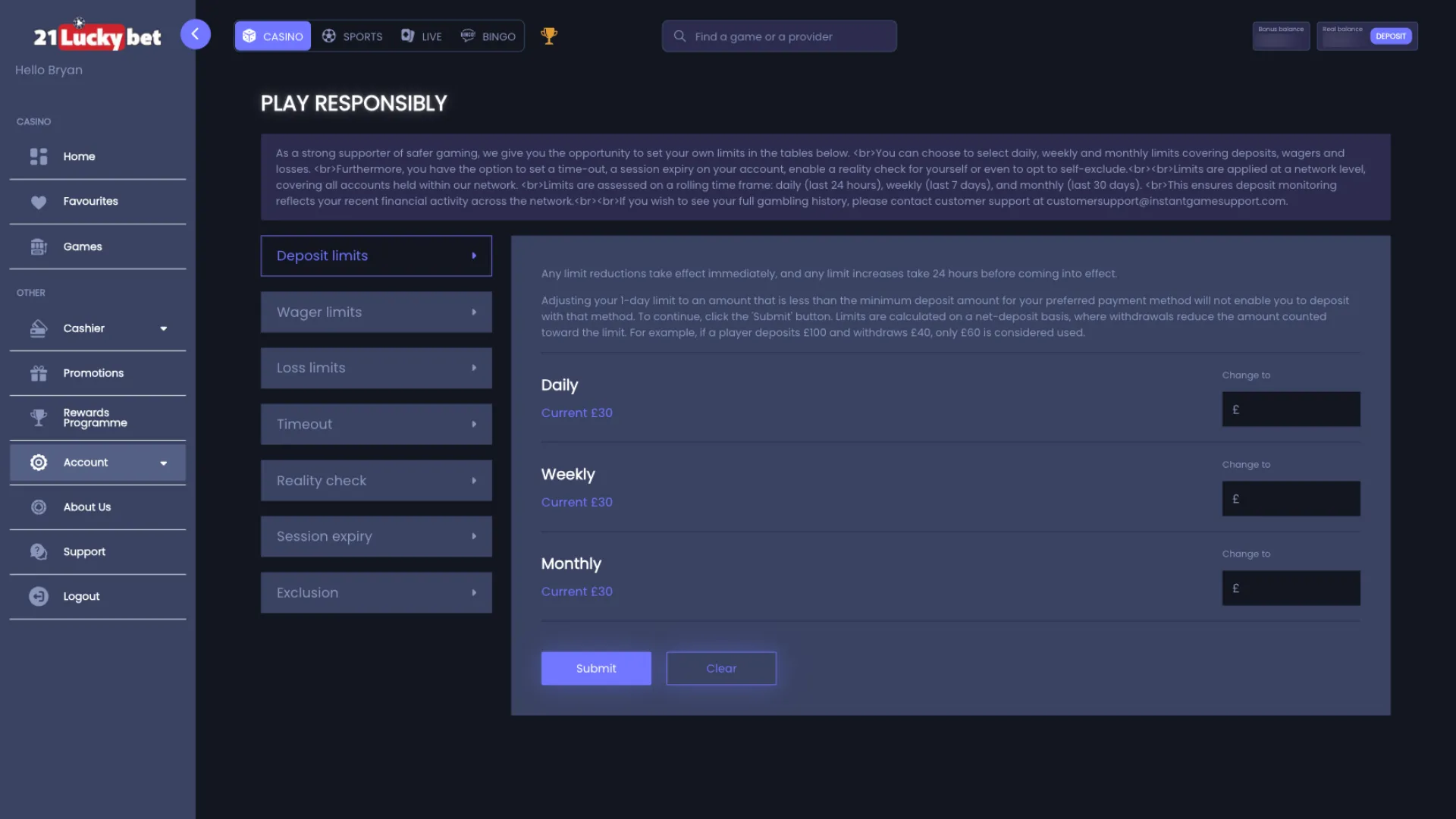The width and height of the screenshot is (1456, 819).
Task: Select the Sports icon in top bar
Action: click(x=328, y=36)
